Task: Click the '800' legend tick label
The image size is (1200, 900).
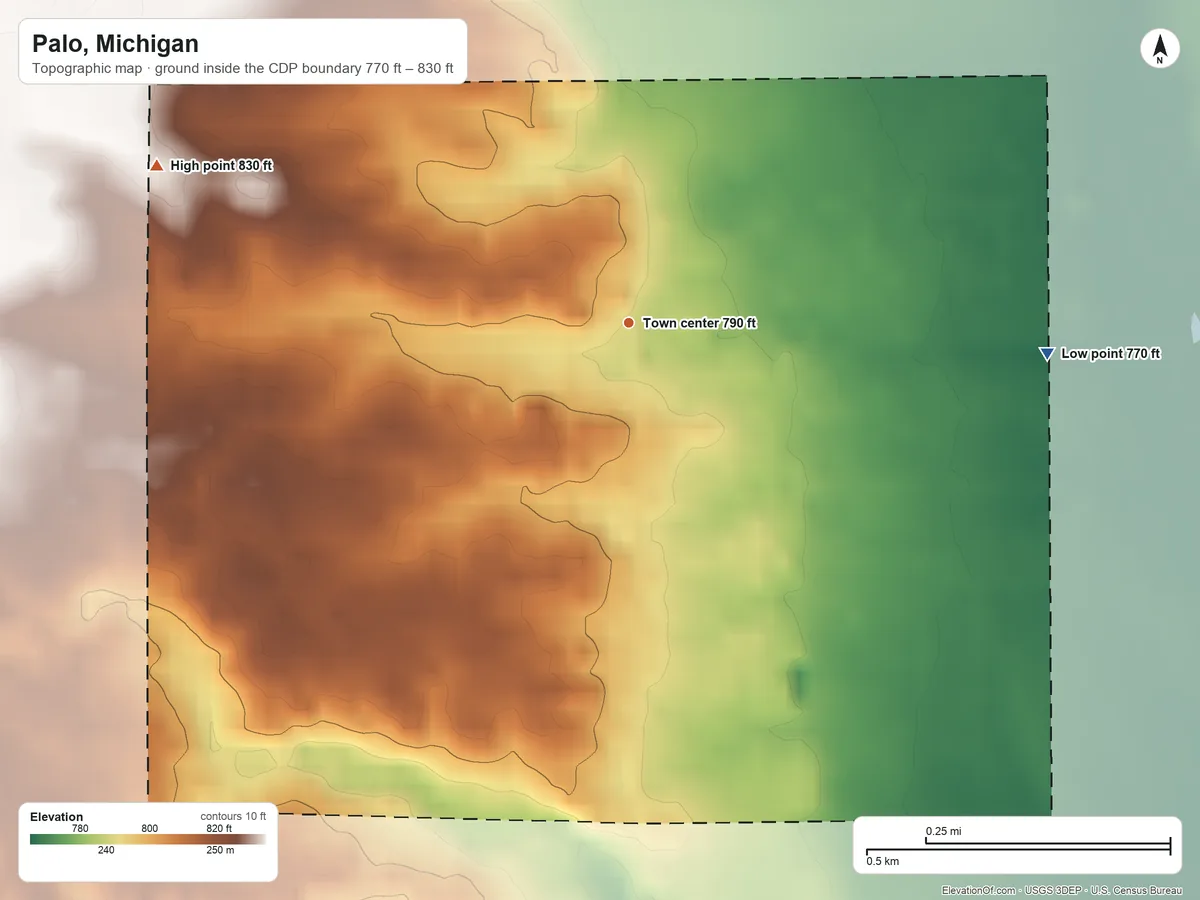Action: [x=150, y=828]
